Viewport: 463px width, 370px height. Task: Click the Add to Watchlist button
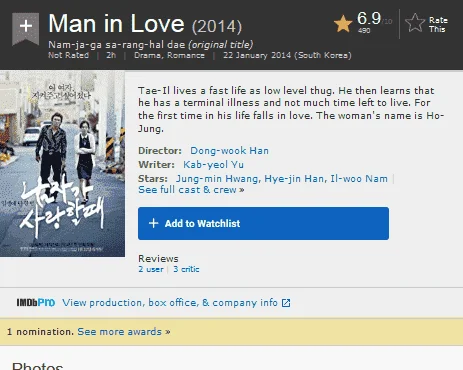tap(263, 223)
